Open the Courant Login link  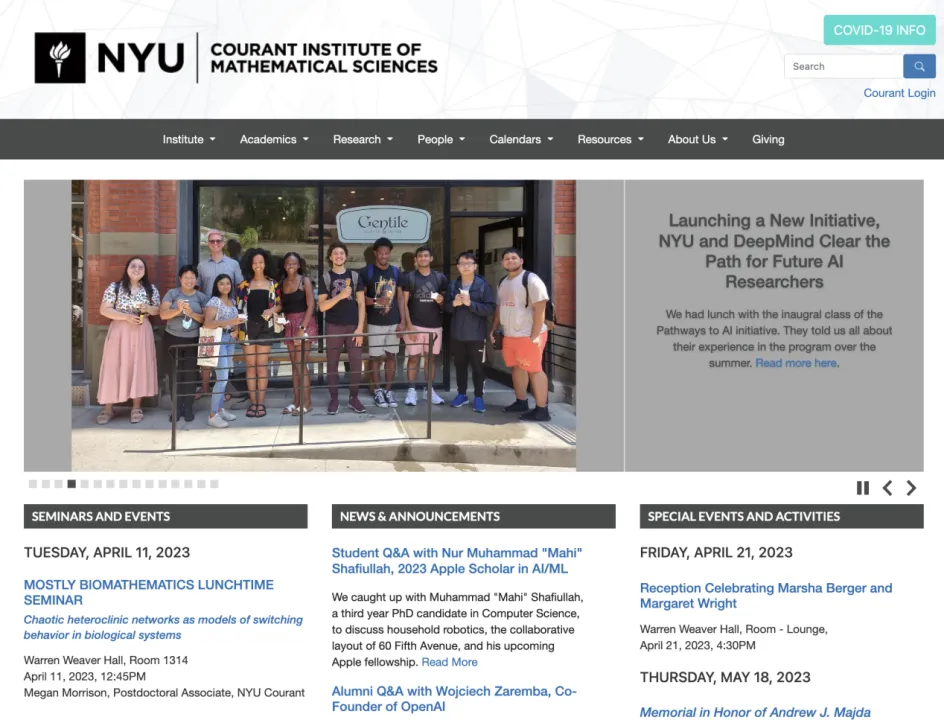coord(899,93)
